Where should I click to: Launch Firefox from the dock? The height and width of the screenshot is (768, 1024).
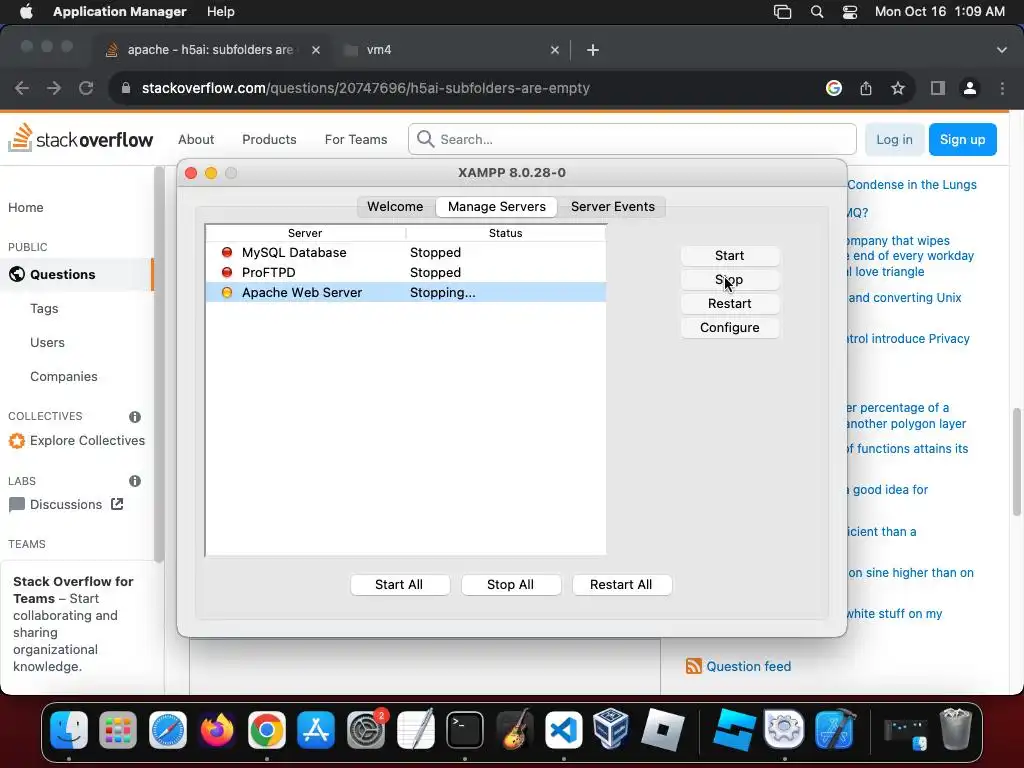pyautogui.click(x=217, y=729)
